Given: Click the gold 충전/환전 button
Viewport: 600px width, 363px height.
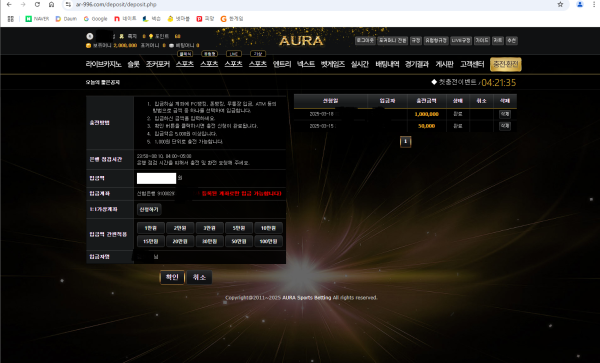Looking at the screenshot, I should tap(505, 64).
